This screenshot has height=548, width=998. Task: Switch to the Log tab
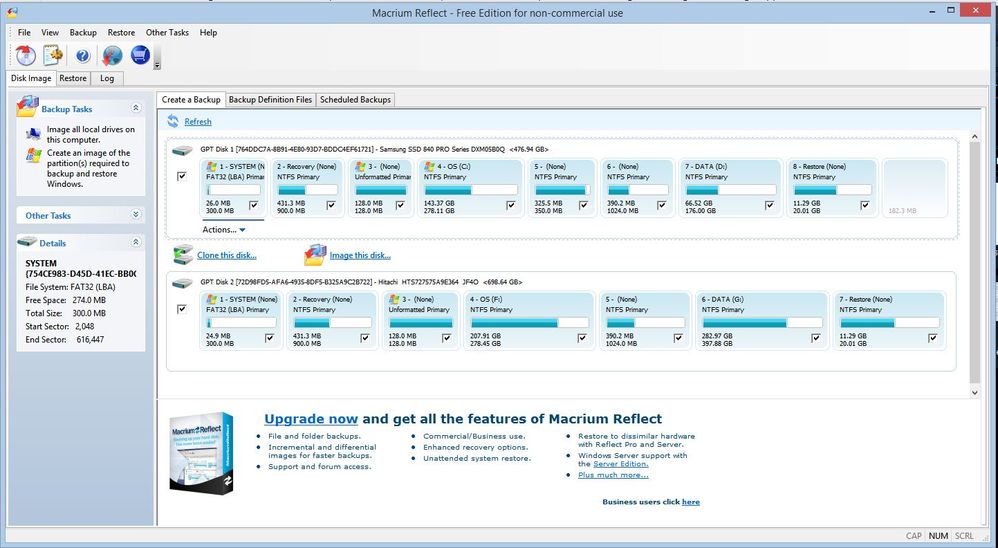107,78
